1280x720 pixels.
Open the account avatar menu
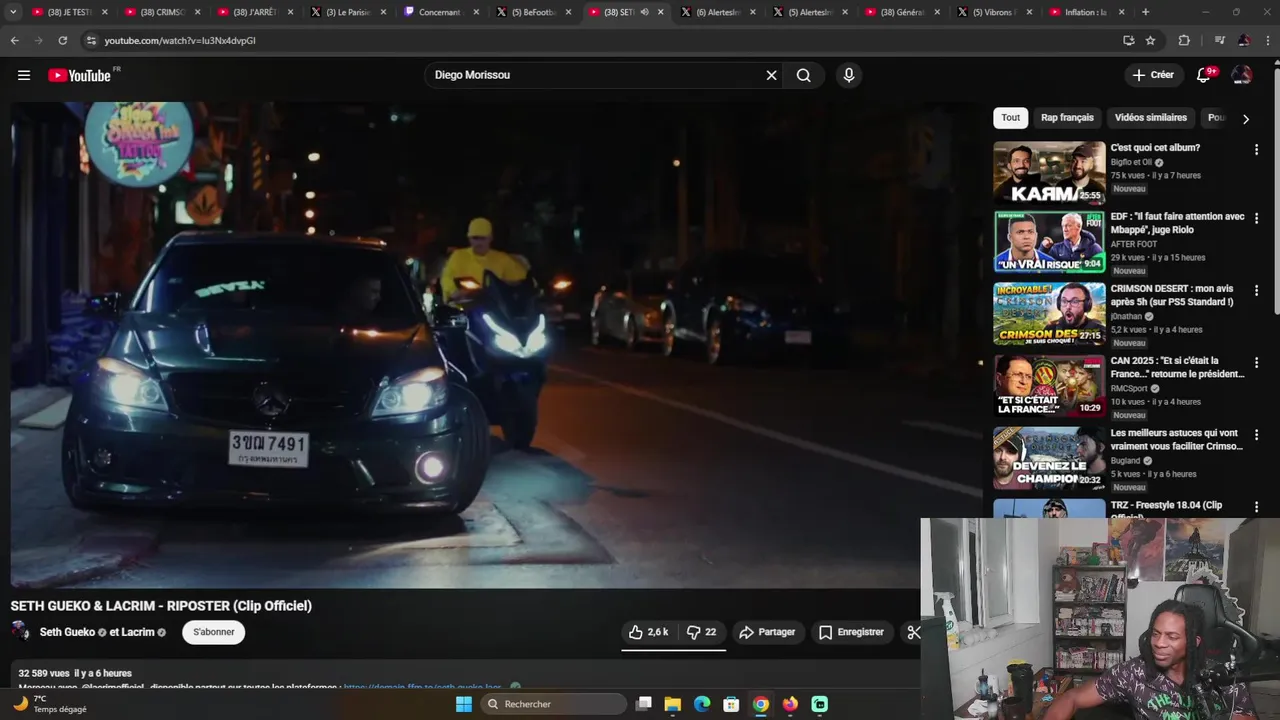coord(1242,75)
